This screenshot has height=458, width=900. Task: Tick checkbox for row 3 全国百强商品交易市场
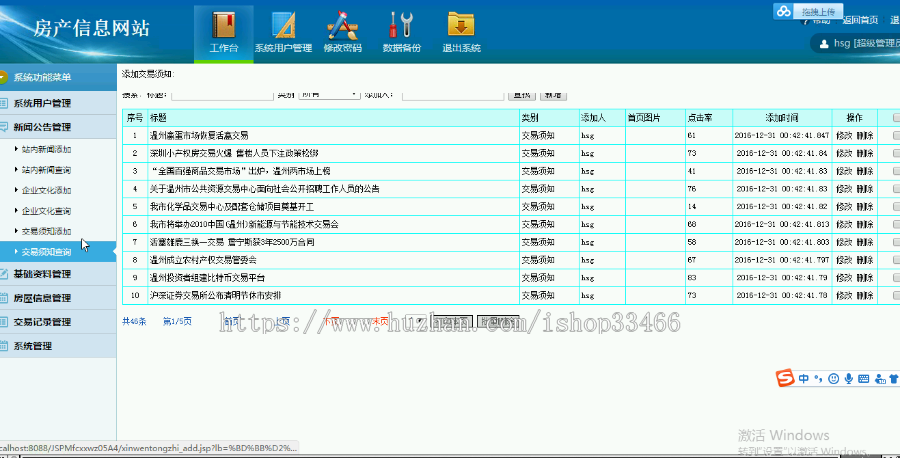point(896,171)
